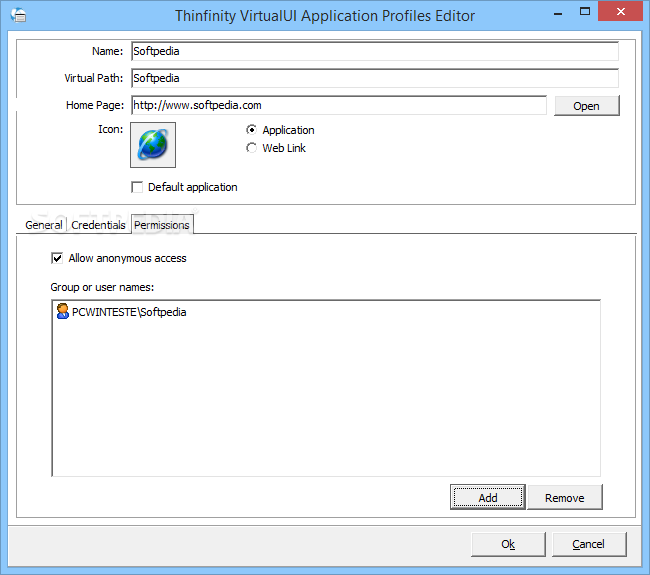Minimize the Profiles Editor window
This screenshot has width=650, height=575.
point(558,13)
